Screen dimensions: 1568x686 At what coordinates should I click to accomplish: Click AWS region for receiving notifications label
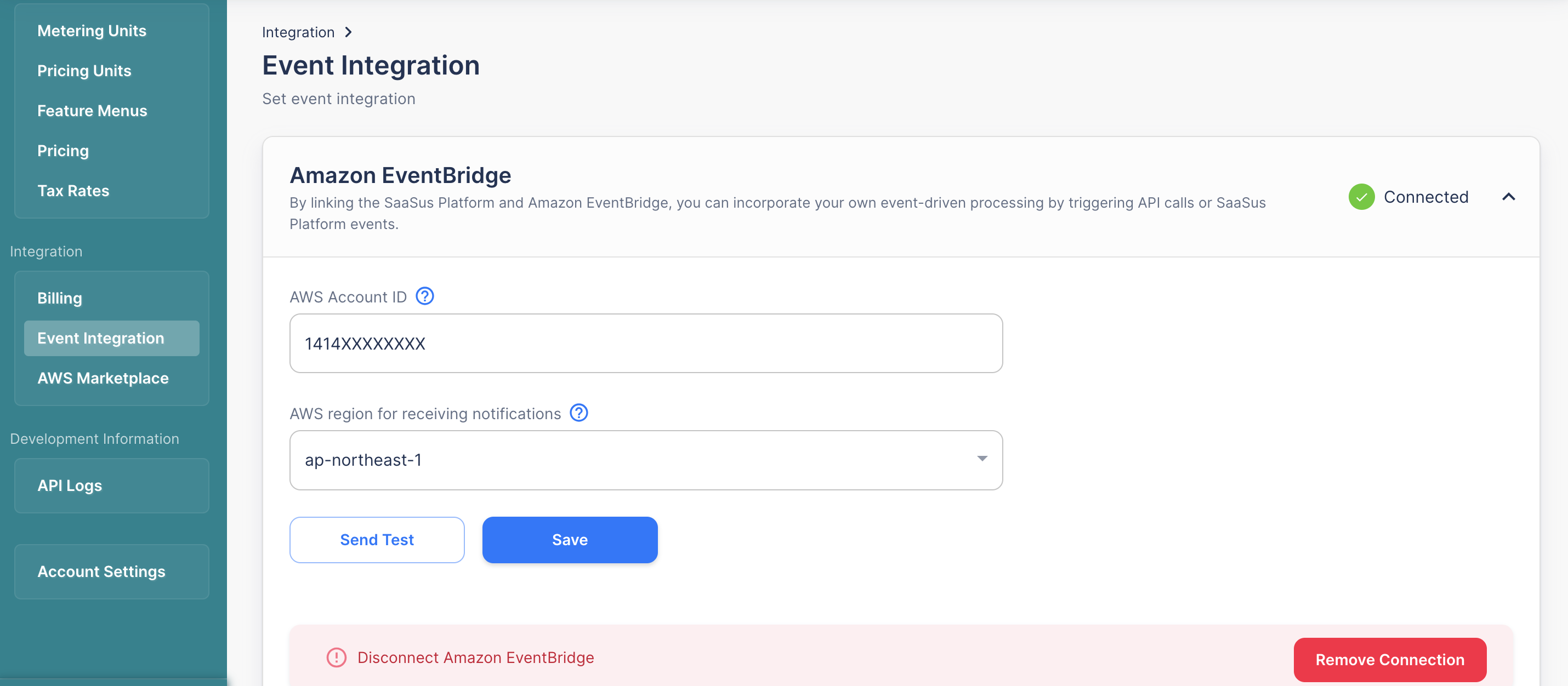point(425,414)
